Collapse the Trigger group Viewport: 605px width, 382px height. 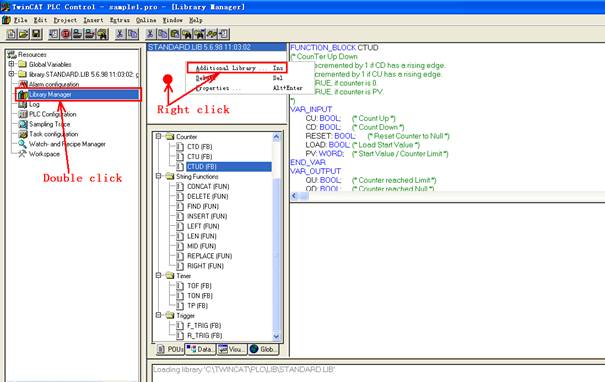coord(159,315)
